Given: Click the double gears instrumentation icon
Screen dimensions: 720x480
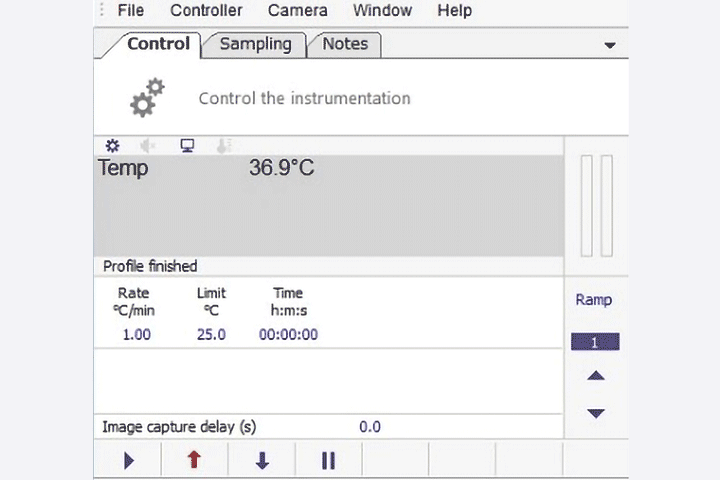Looking at the screenshot, I should point(147,97).
